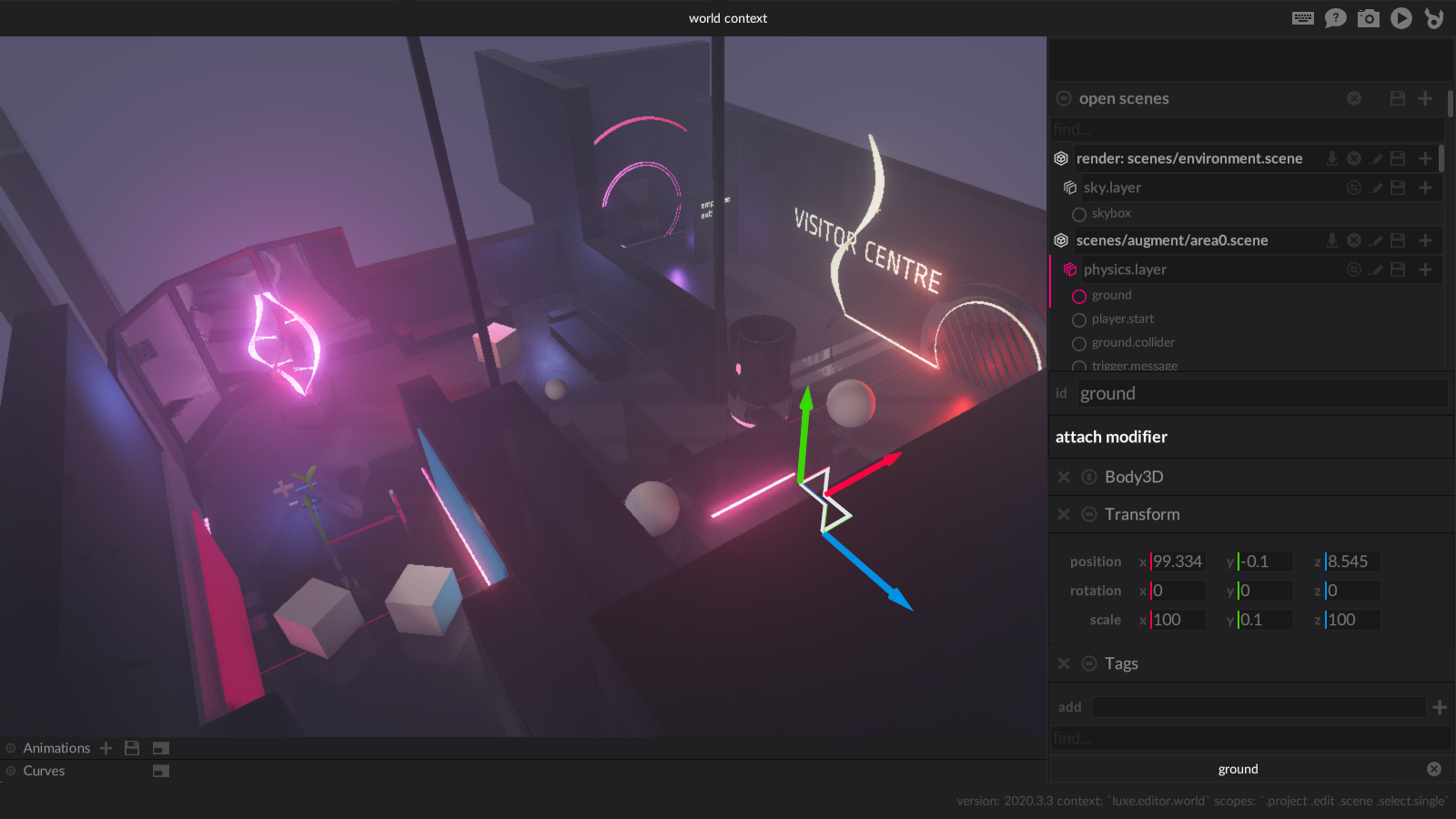This screenshot has height=819, width=1456.
Task: Click the luxe logo icon at top right
Action: click(1434, 18)
